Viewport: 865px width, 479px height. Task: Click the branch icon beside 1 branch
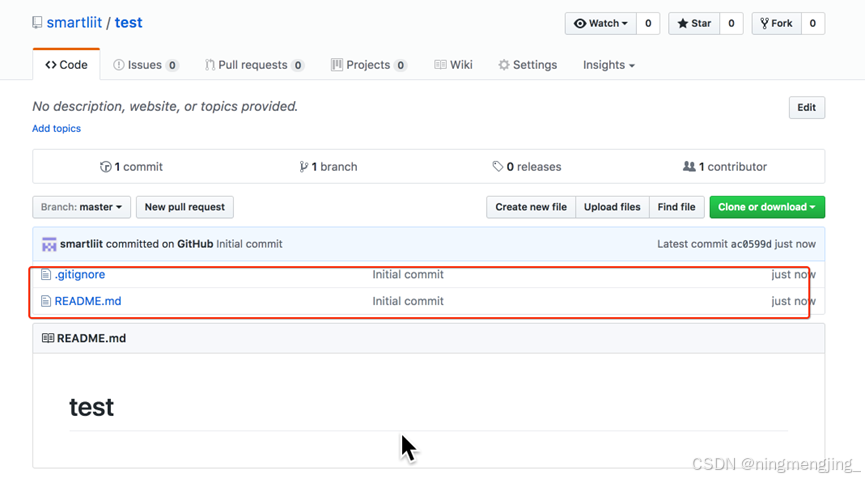[303, 167]
